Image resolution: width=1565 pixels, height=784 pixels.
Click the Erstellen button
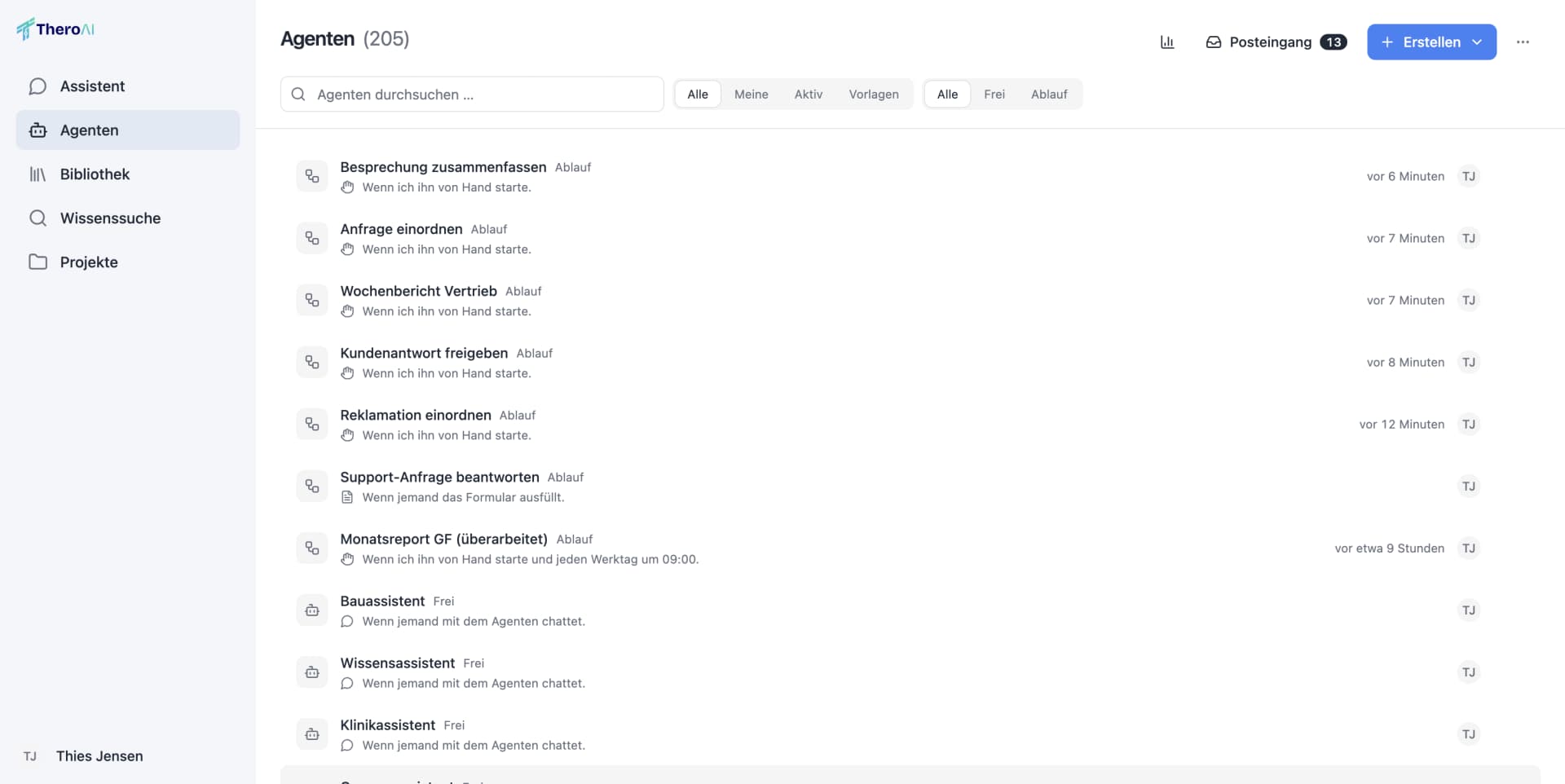pos(1431,42)
